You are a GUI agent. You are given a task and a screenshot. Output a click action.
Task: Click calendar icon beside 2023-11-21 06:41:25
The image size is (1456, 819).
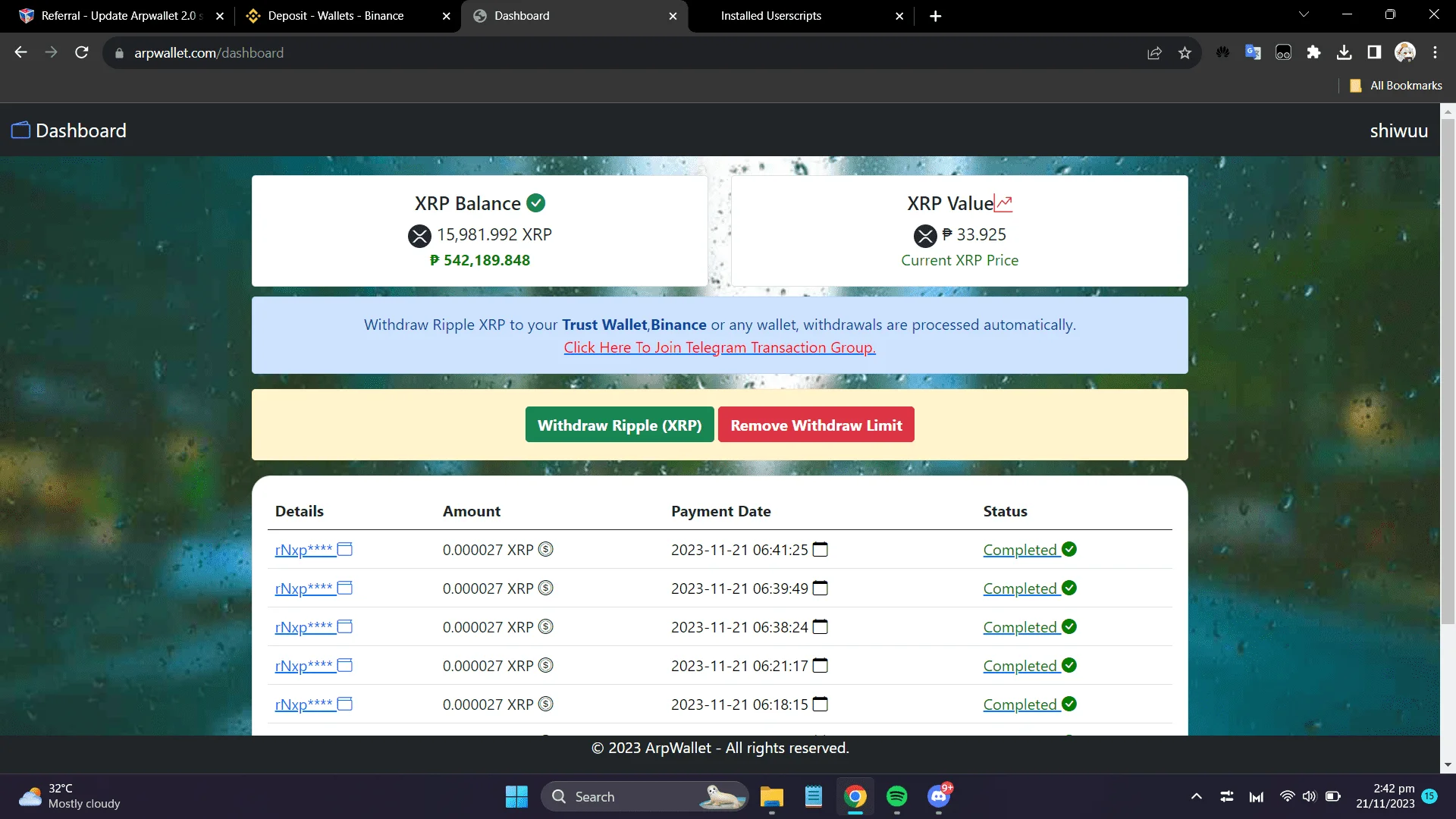[x=820, y=549]
